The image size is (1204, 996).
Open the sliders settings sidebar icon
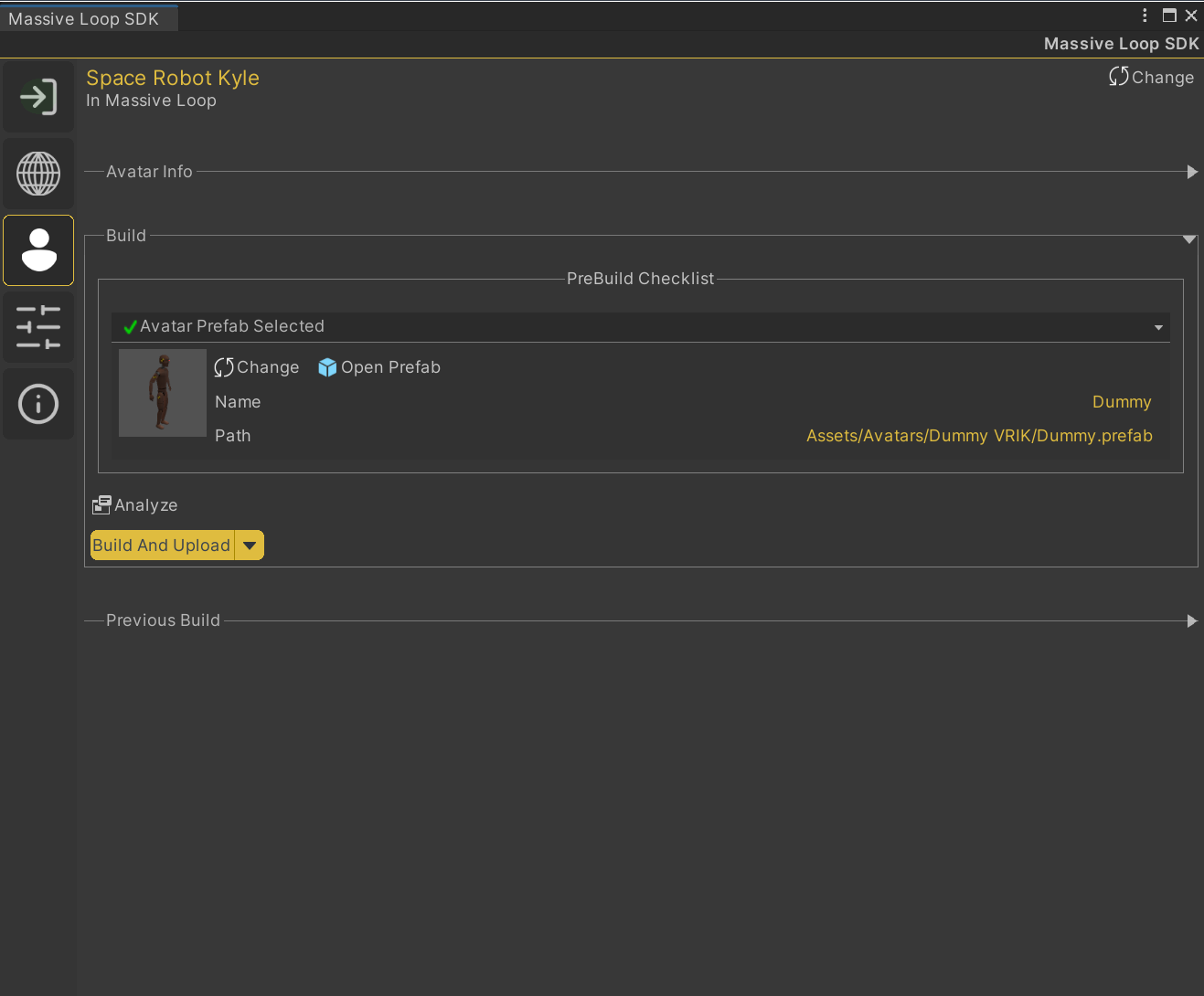[x=38, y=327]
